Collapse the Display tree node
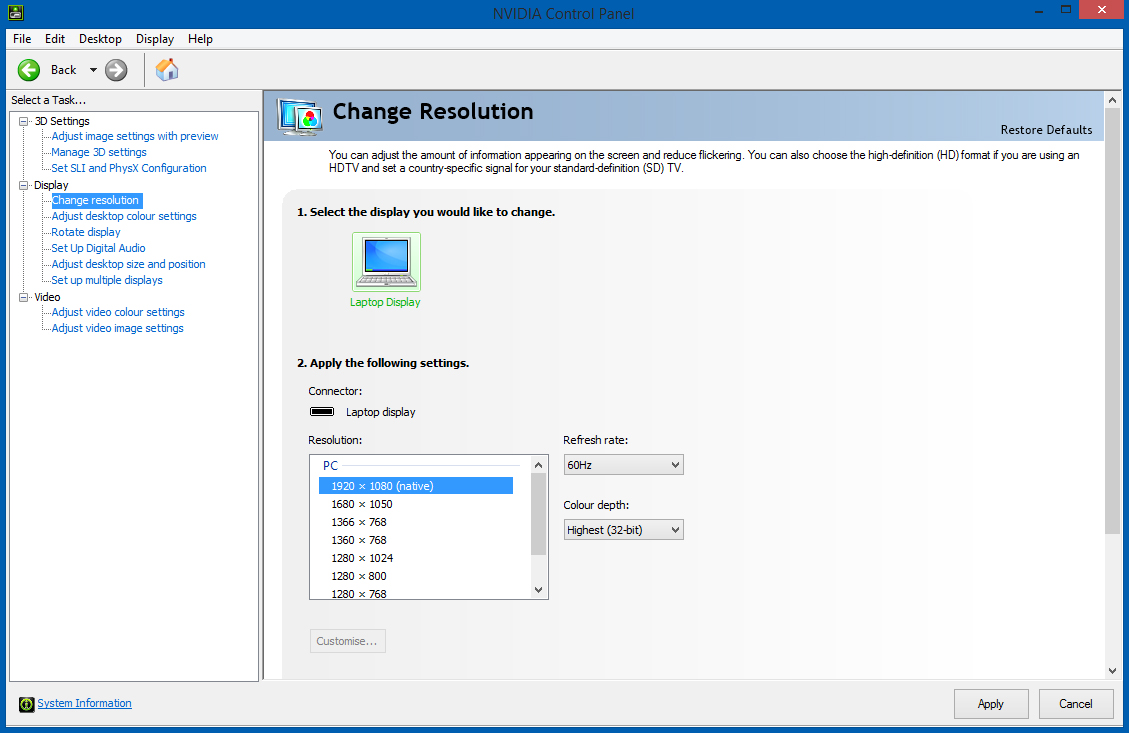This screenshot has height=733, width=1129. point(24,185)
